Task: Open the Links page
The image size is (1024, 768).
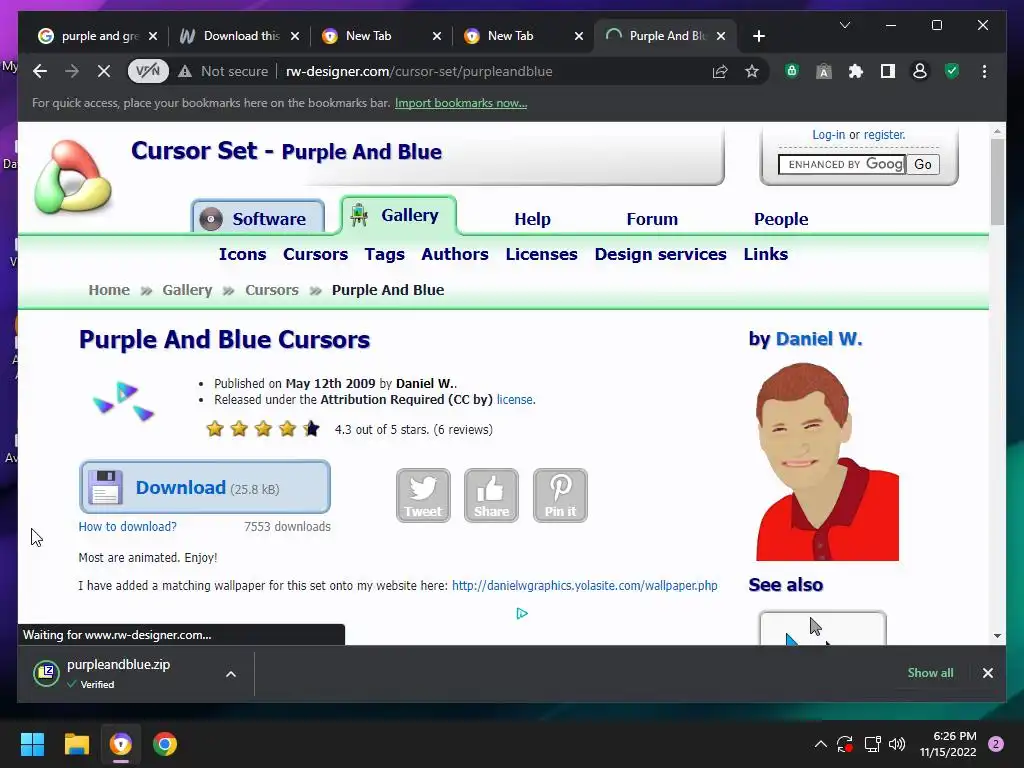Action: (x=765, y=254)
